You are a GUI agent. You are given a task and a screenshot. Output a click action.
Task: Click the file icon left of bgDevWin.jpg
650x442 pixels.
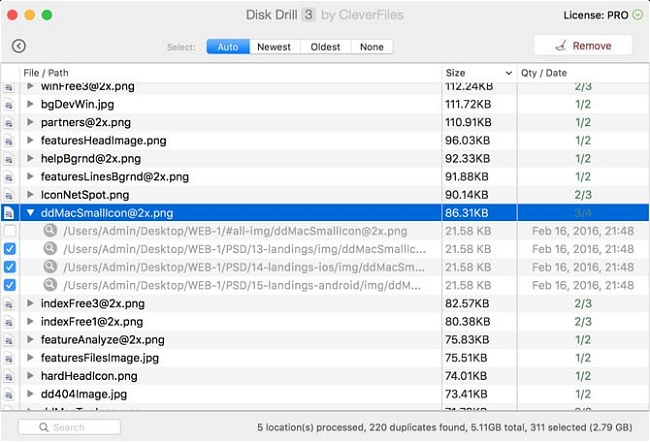[x=9, y=104]
